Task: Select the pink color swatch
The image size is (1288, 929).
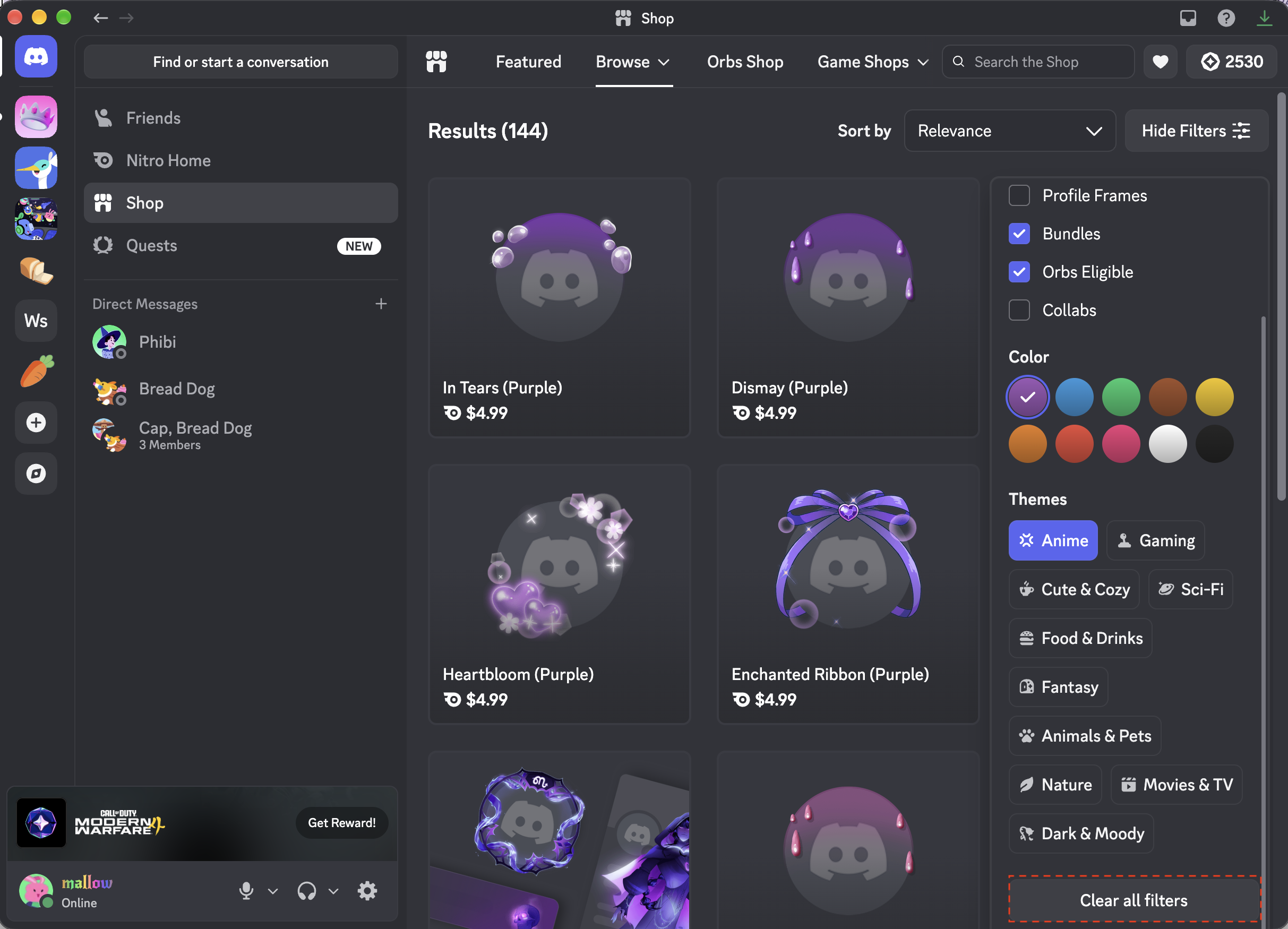Action: tap(1121, 443)
